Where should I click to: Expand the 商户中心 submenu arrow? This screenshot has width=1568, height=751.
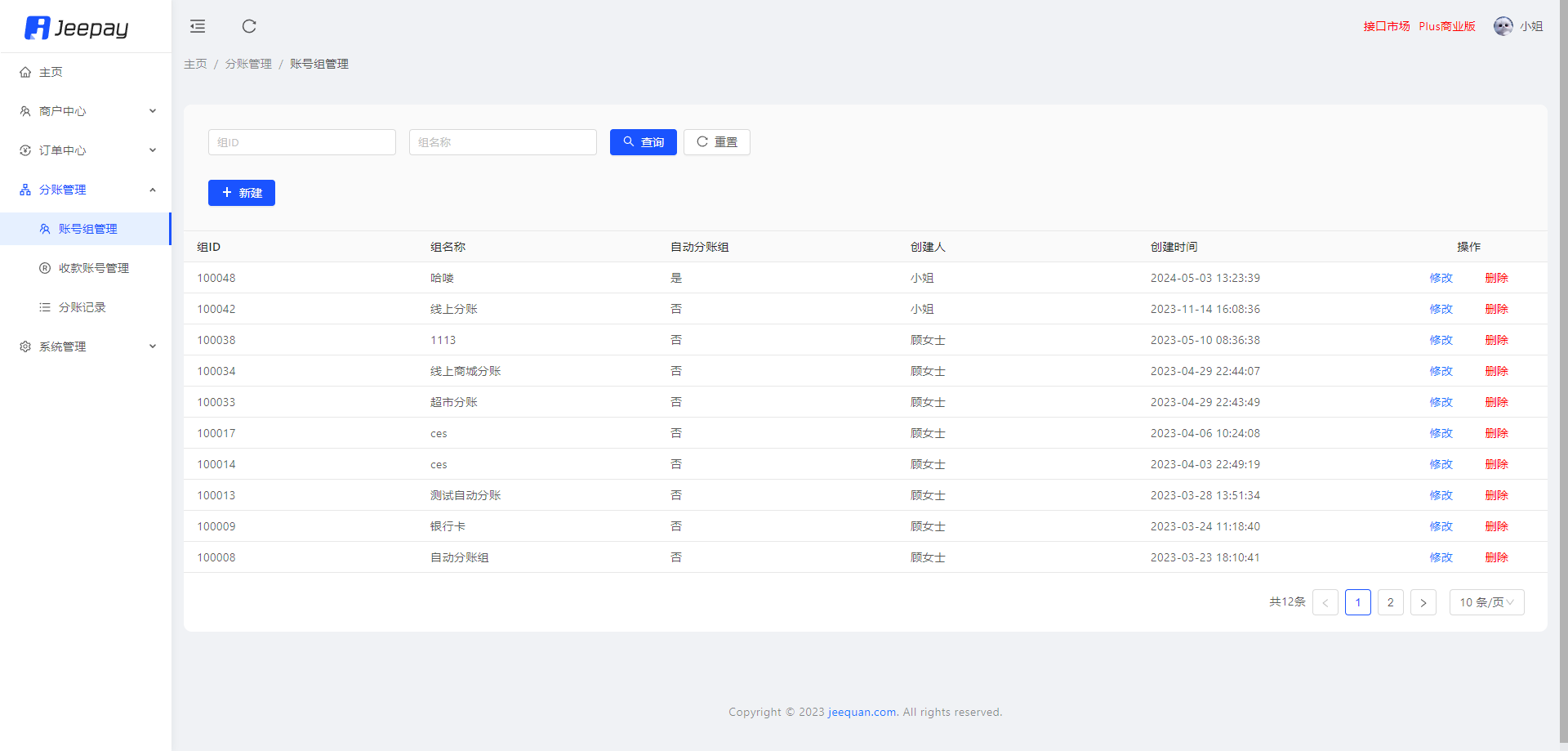153,111
